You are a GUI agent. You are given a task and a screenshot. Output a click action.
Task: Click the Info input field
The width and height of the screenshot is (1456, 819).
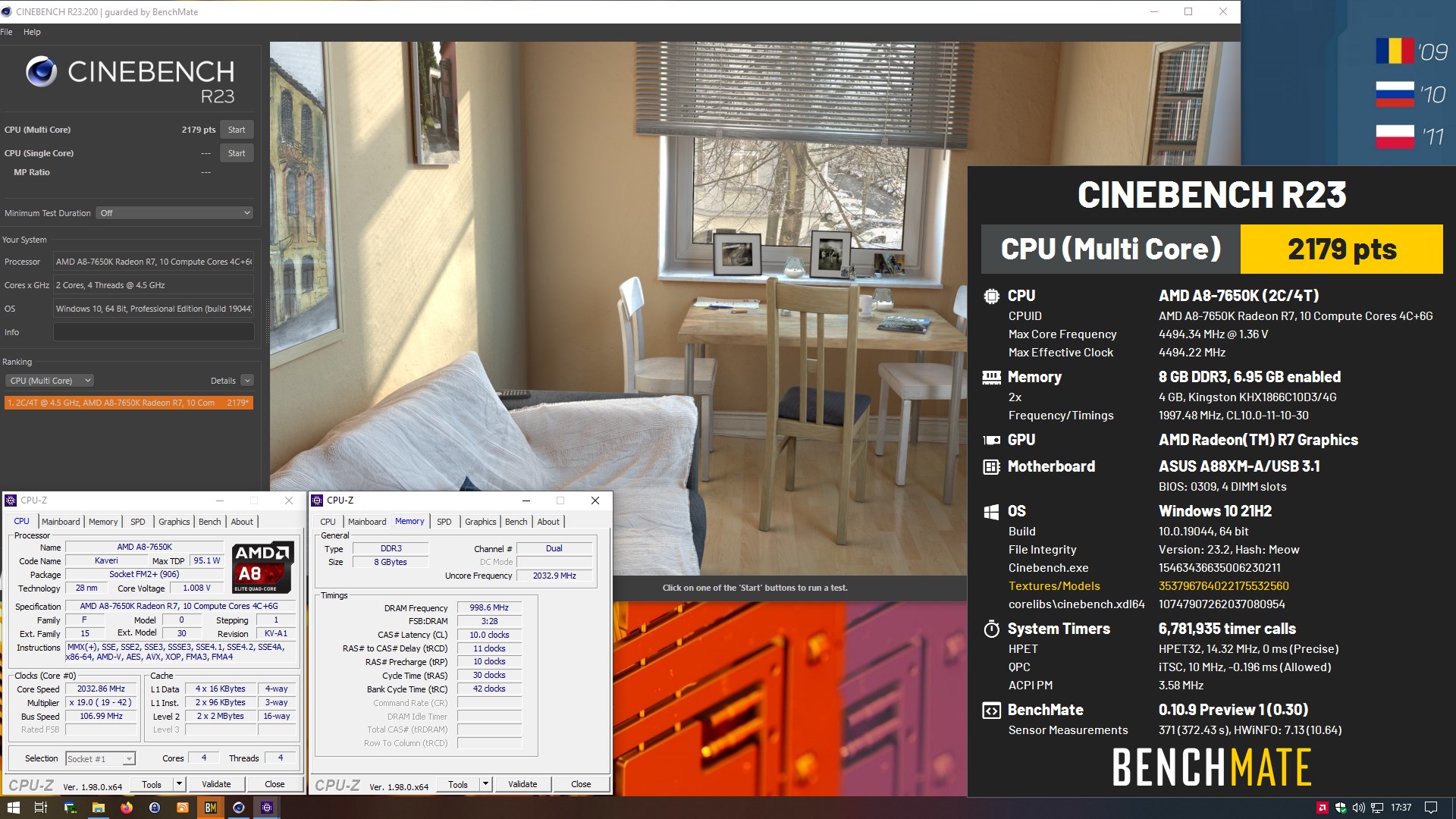[x=153, y=332]
